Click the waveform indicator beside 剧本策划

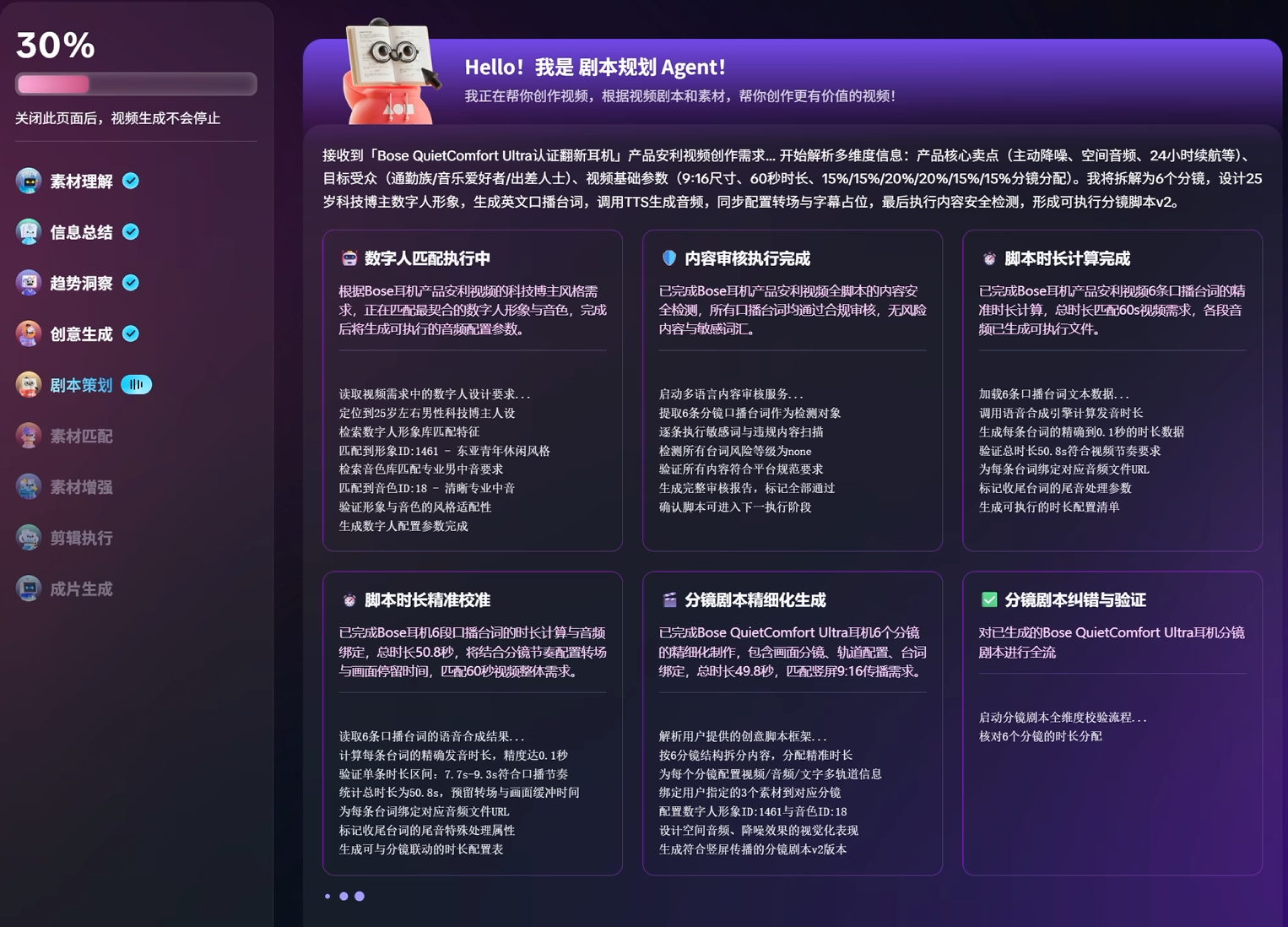pyautogui.click(x=137, y=384)
